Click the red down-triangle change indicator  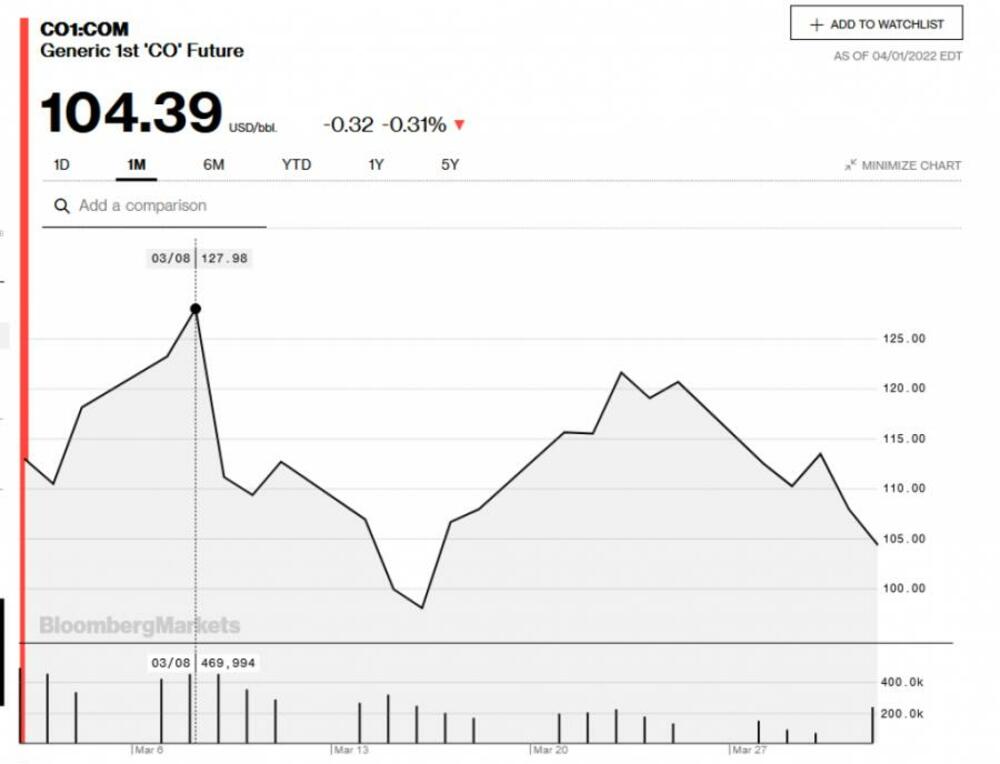(459, 126)
